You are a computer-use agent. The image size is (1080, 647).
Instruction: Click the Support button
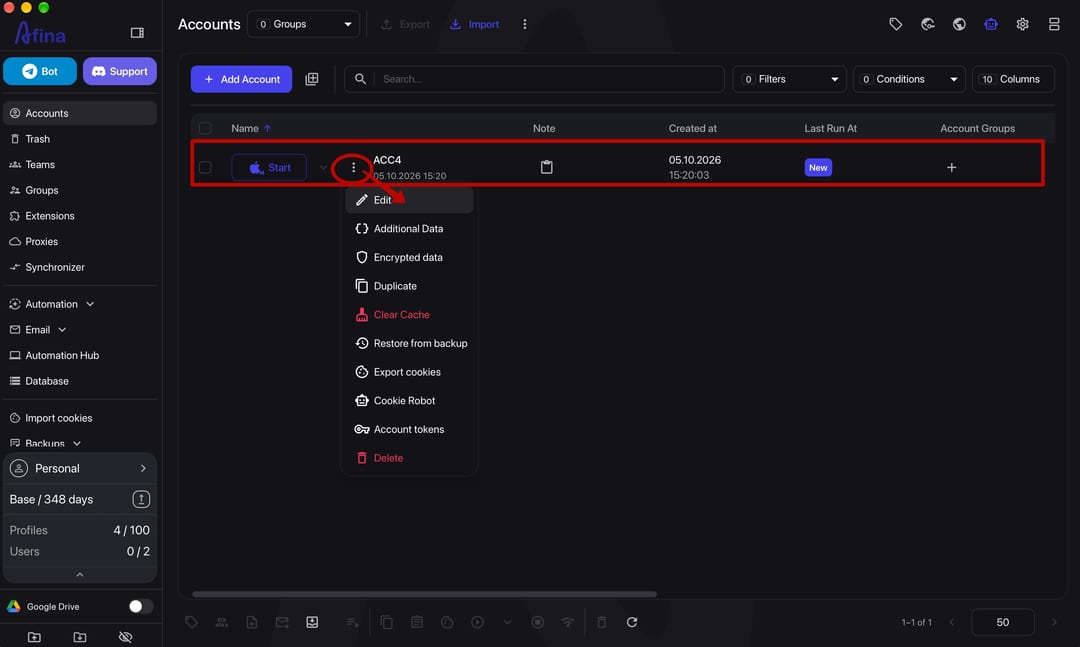120,71
